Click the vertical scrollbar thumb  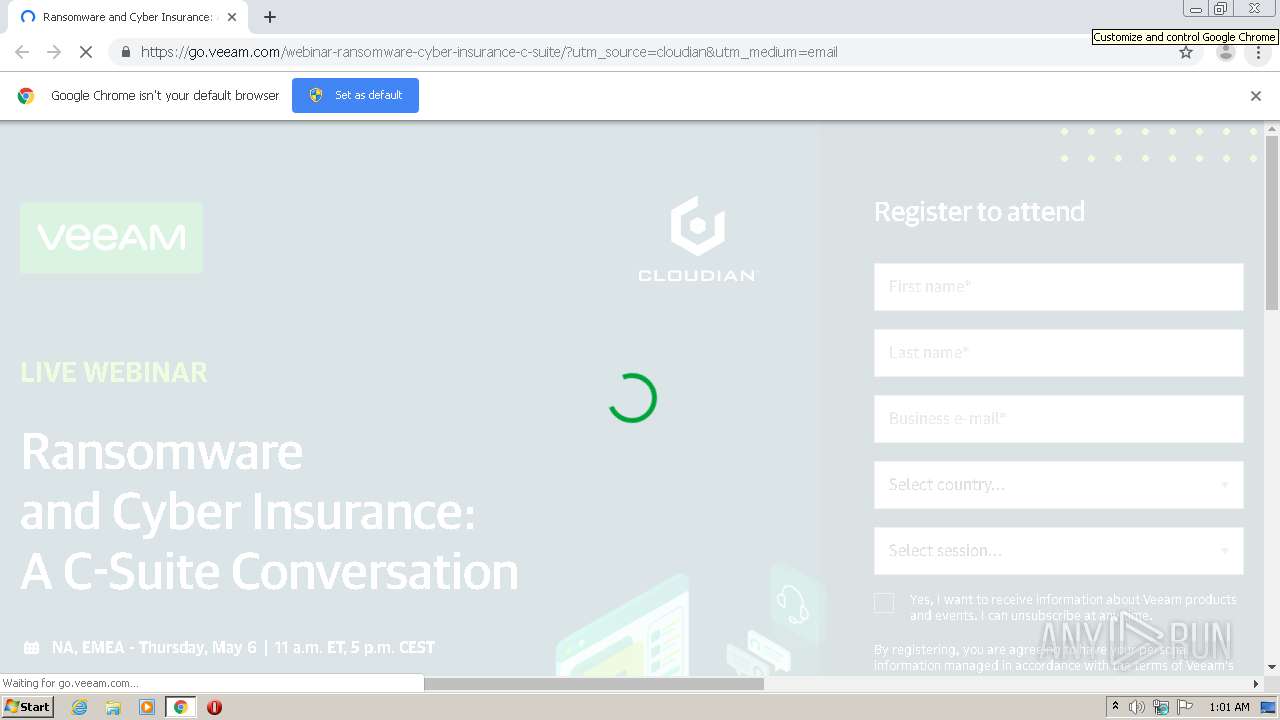point(1272,224)
